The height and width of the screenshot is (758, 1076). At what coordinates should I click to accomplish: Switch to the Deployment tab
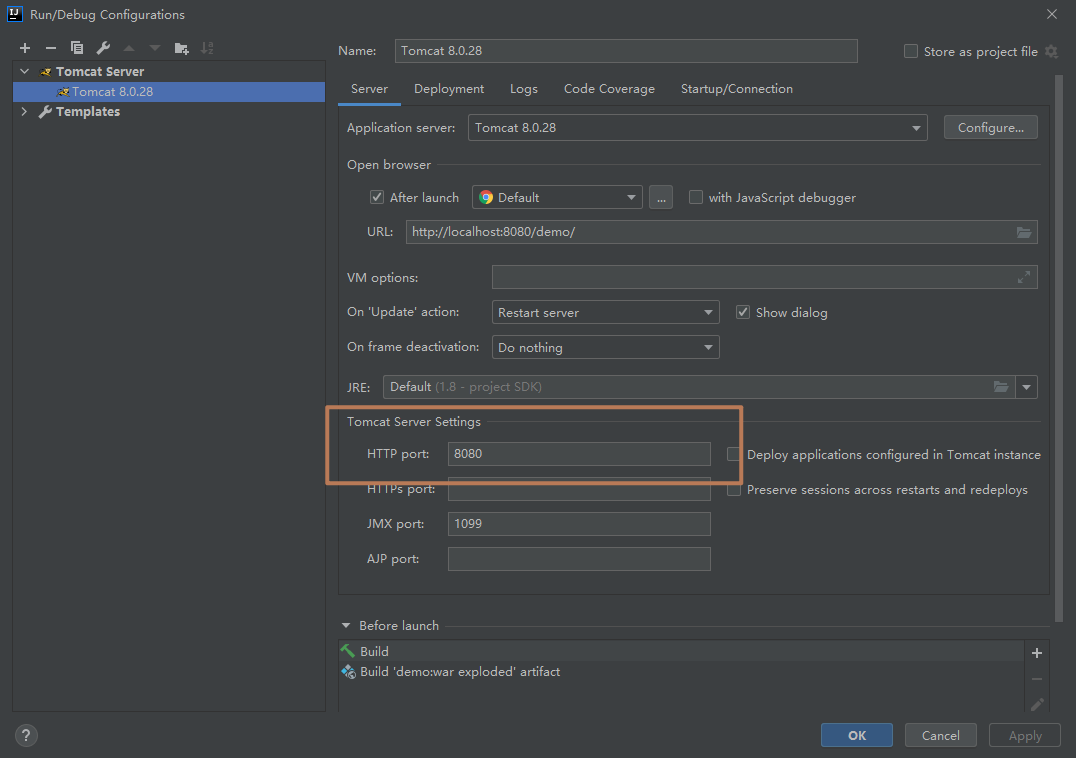[x=449, y=88]
